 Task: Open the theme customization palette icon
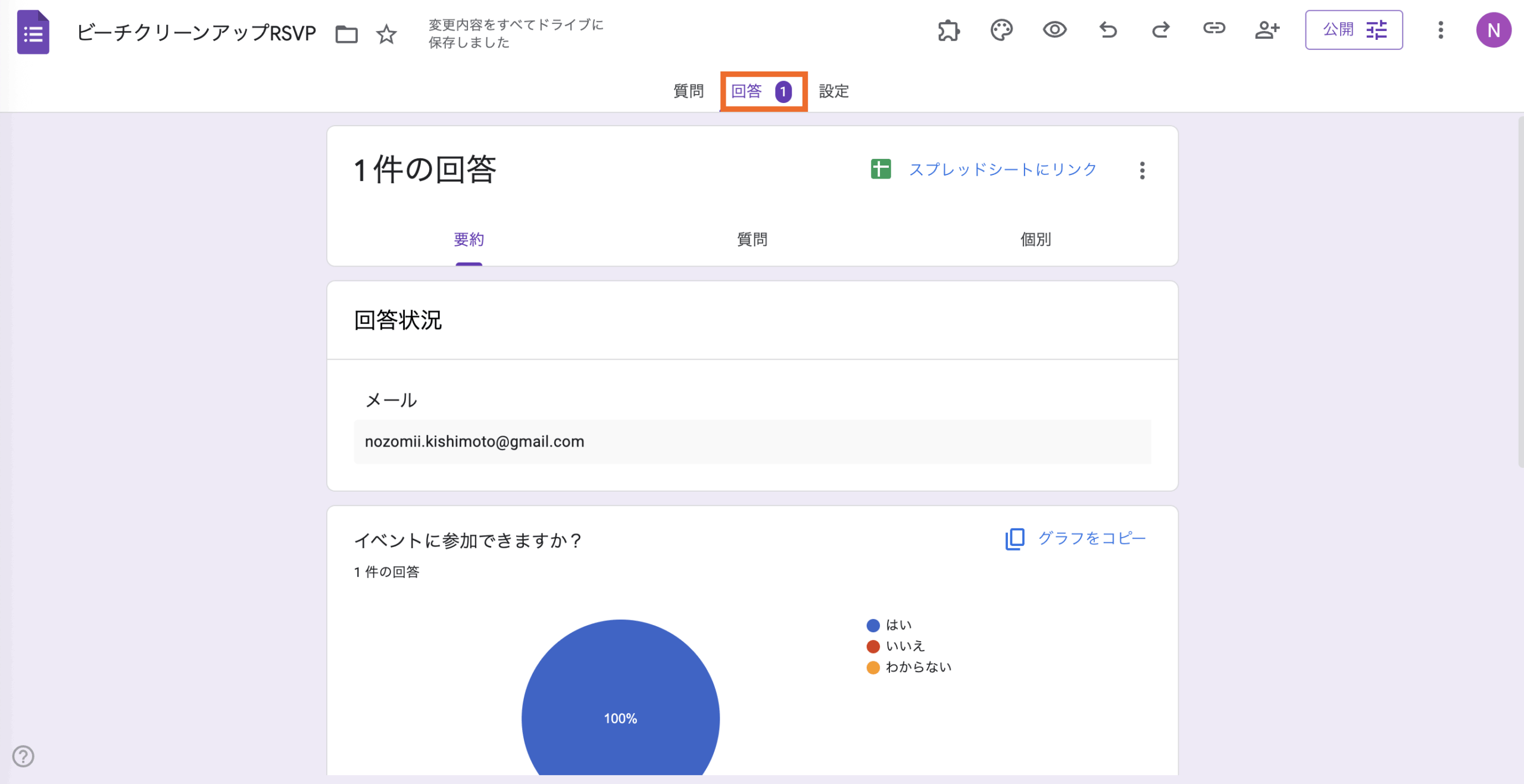pos(1001,30)
